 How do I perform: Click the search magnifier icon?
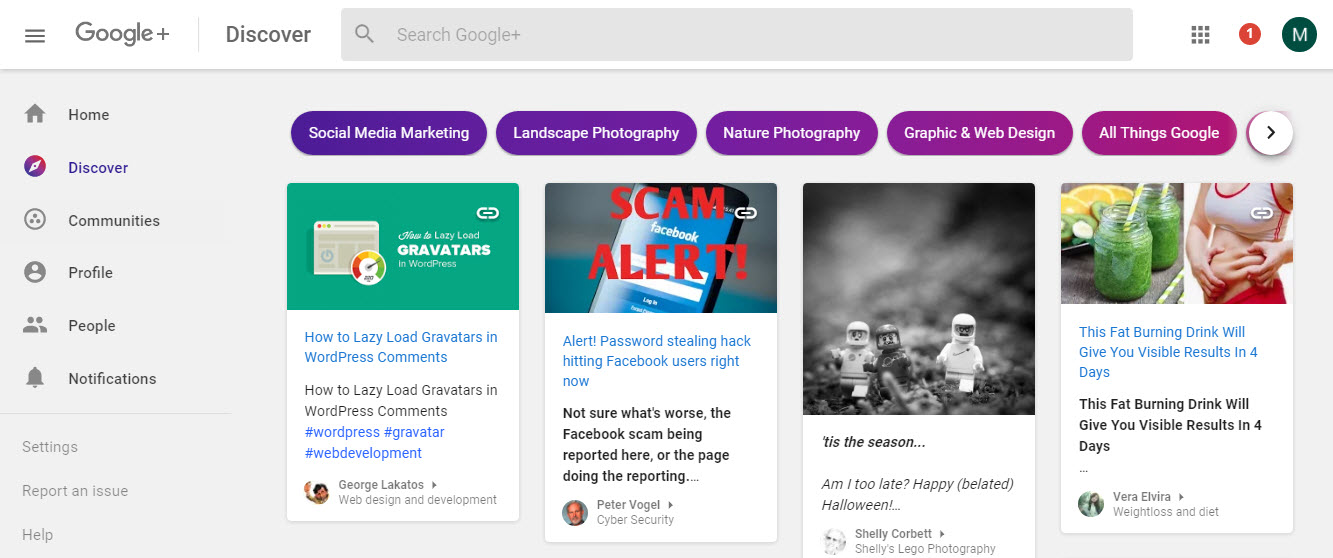click(x=365, y=35)
